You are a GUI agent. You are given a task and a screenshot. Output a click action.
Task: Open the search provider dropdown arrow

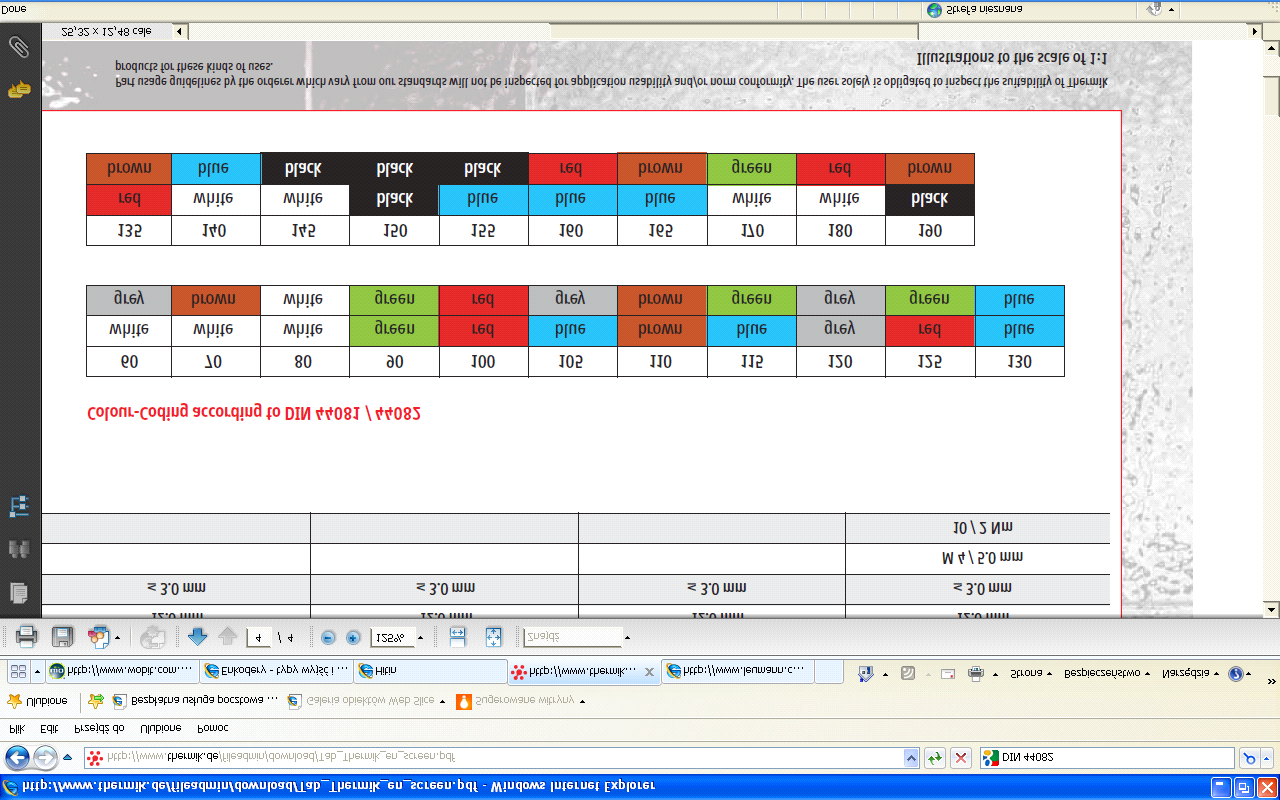(1267, 757)
